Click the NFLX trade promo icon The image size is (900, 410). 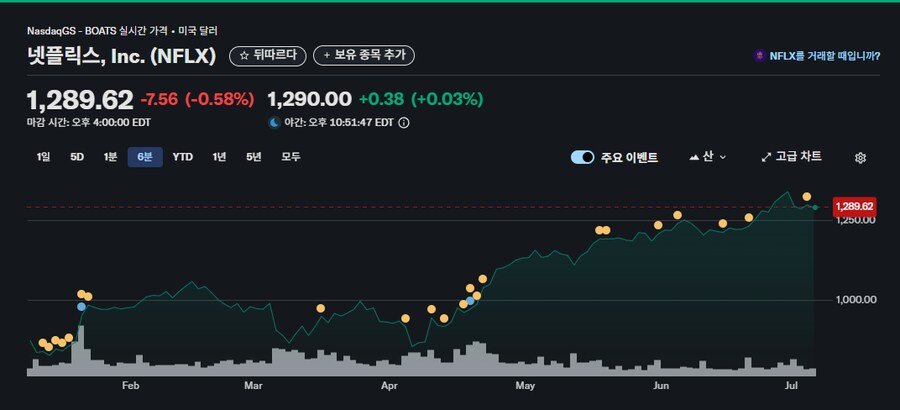759,56
